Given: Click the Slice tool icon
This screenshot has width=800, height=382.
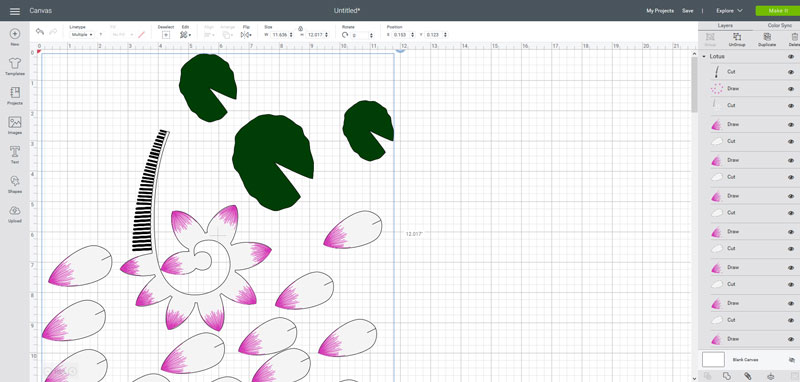Looking at the screenshot, I should [708, 376].
